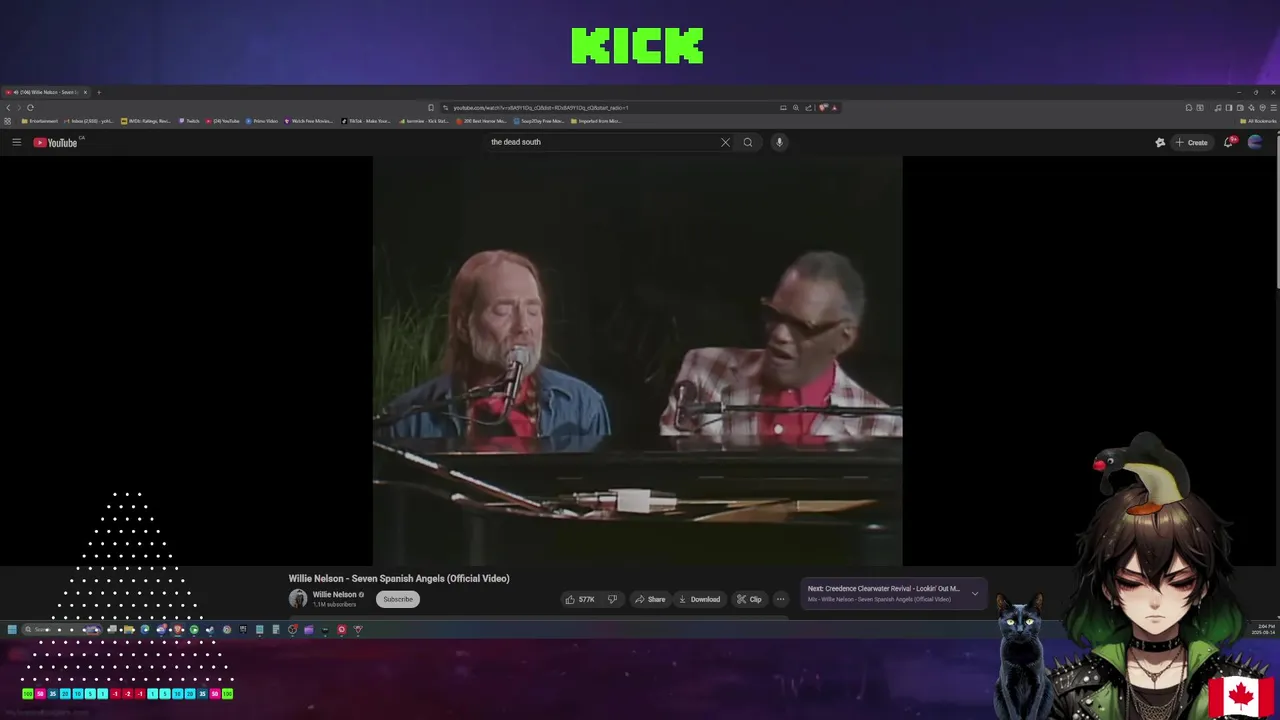This screenshot has height=720, width=1280.
Task: Open YouTube notifications bell
Action: coord(1229,142)
